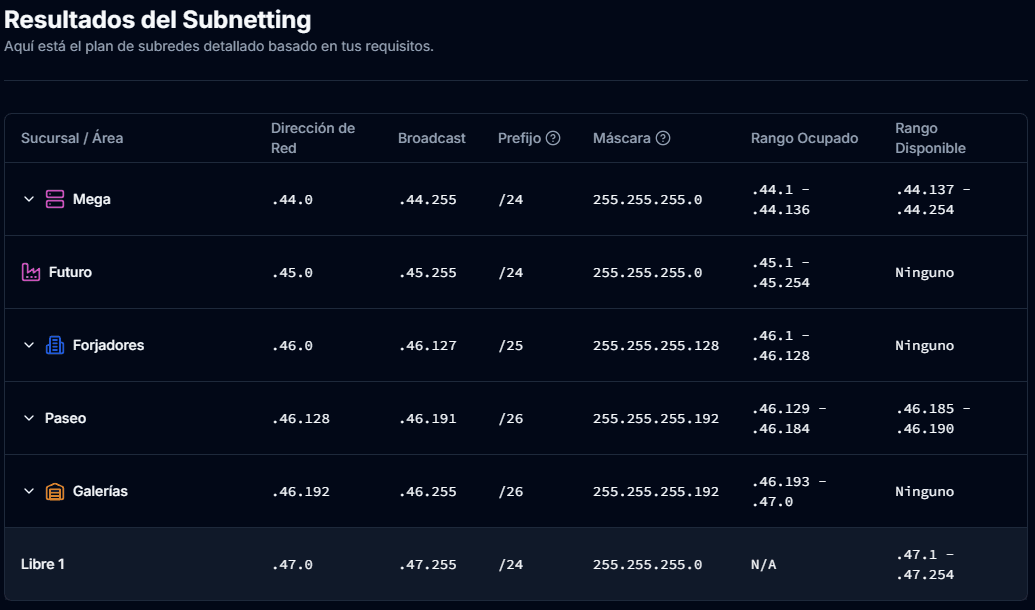Click the Futuro branch name
Viewport: 1035px width, 610px height.
[70, 272]
